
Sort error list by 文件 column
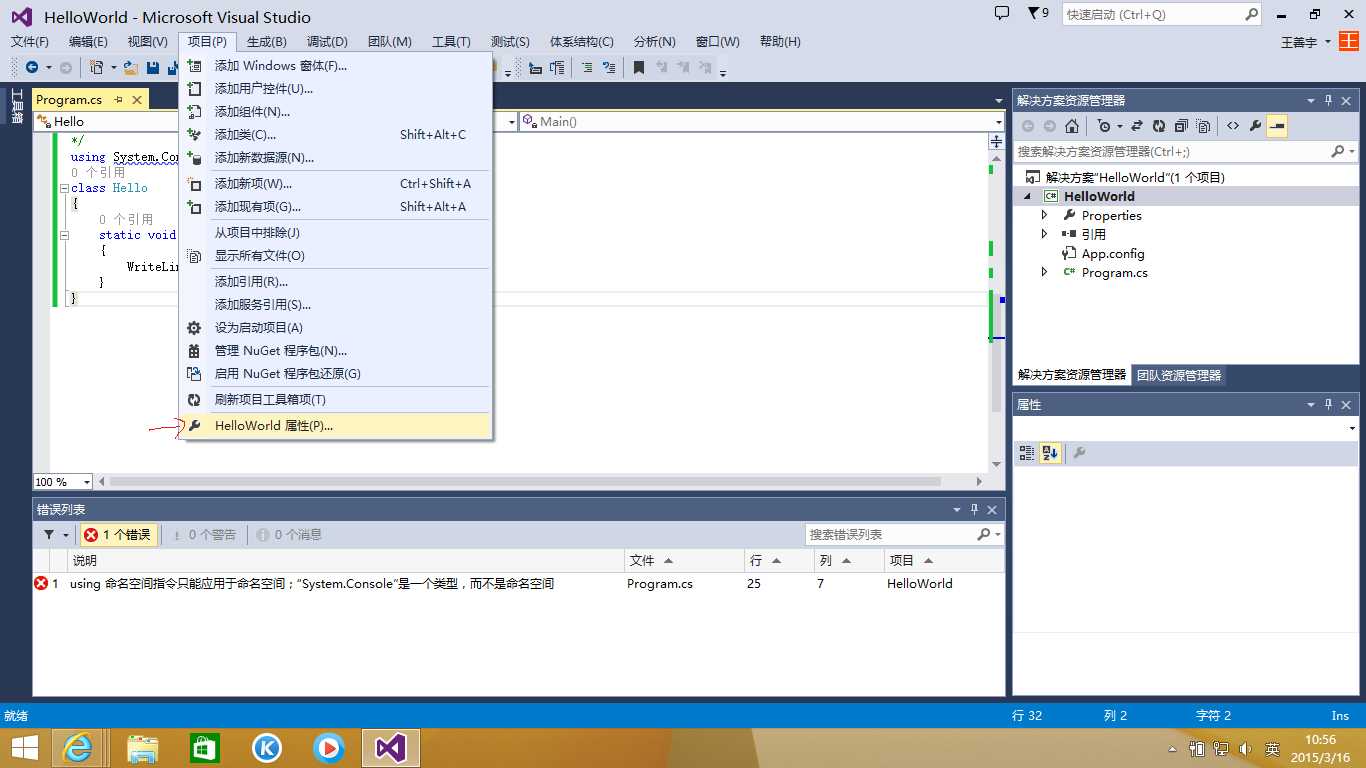(x=685, y=561)
